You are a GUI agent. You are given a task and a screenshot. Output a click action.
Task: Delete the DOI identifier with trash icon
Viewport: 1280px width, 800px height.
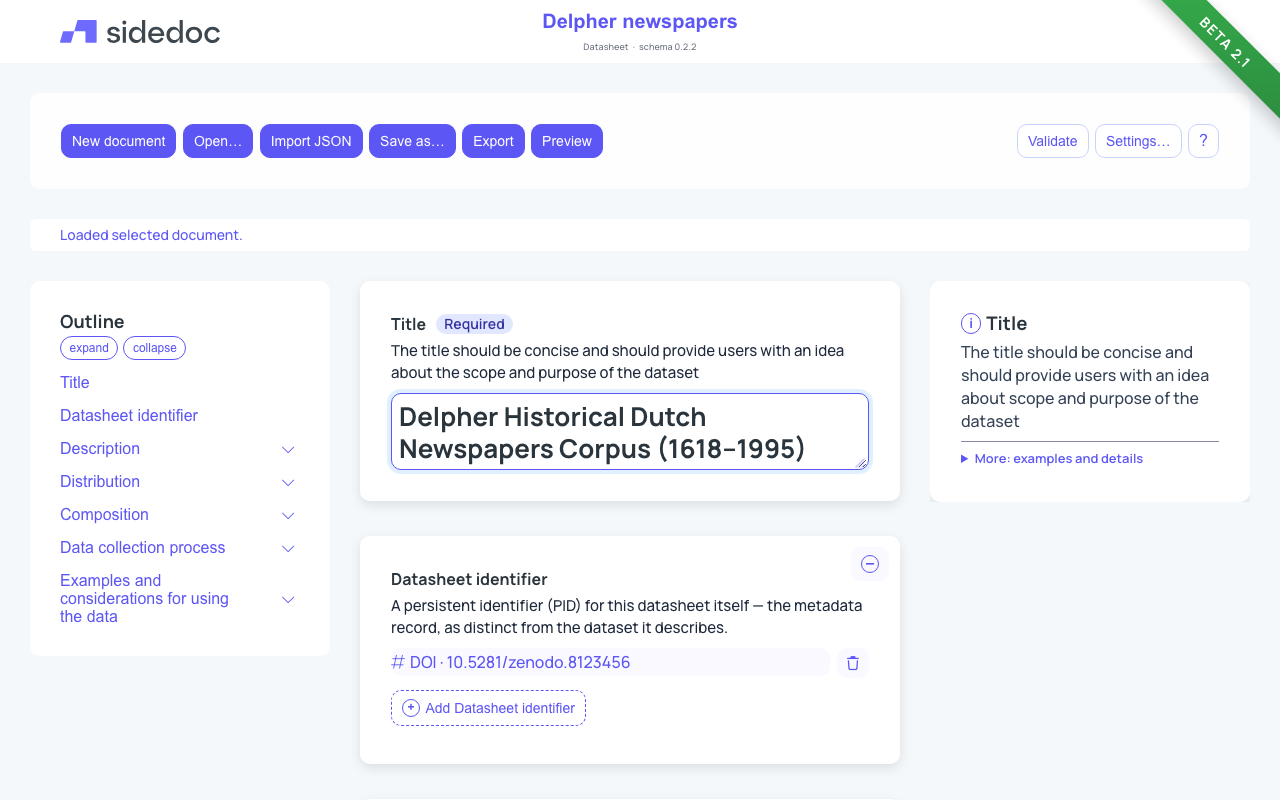(x=853, y=662)
